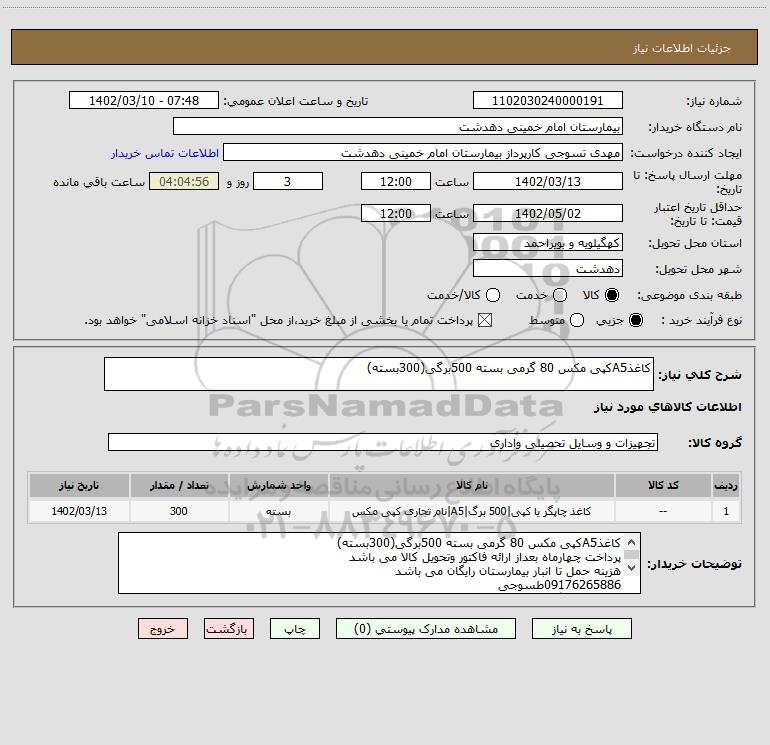Screen dimensions: 770x745
Task: Click the ردیف column header
Action: [726, 485]
